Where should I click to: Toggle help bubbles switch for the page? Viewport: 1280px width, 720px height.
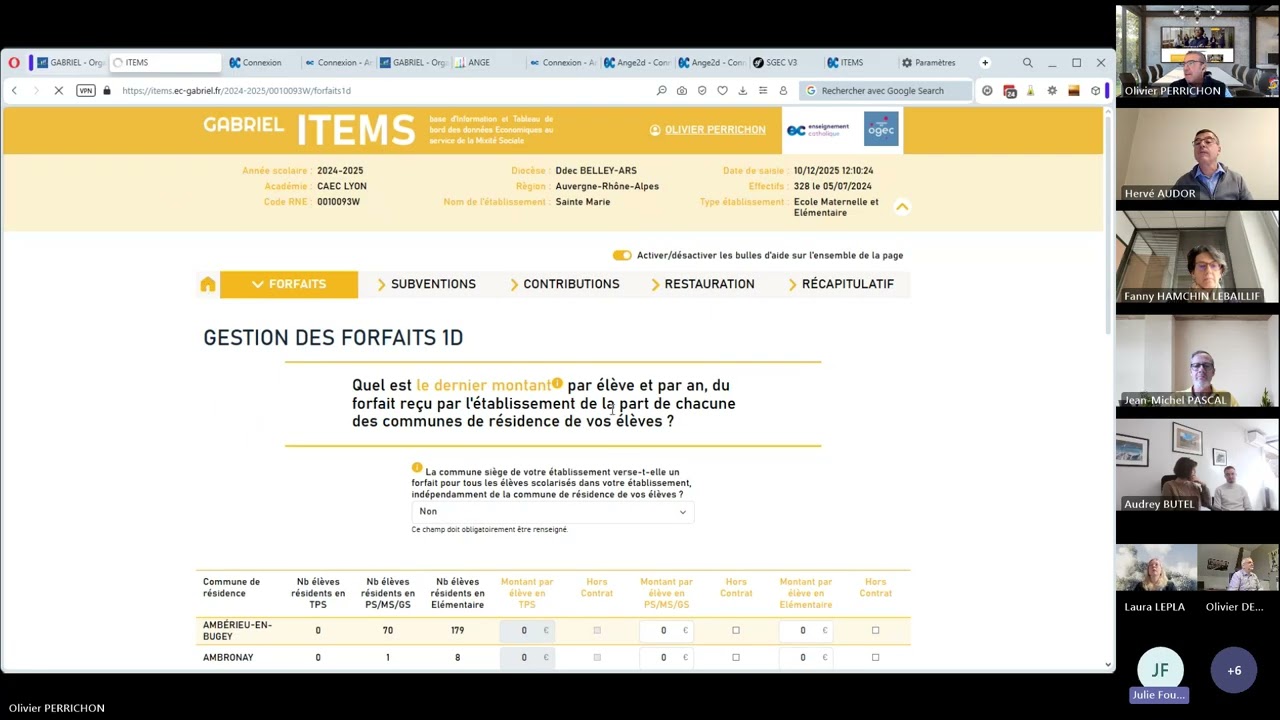point(622,255)
